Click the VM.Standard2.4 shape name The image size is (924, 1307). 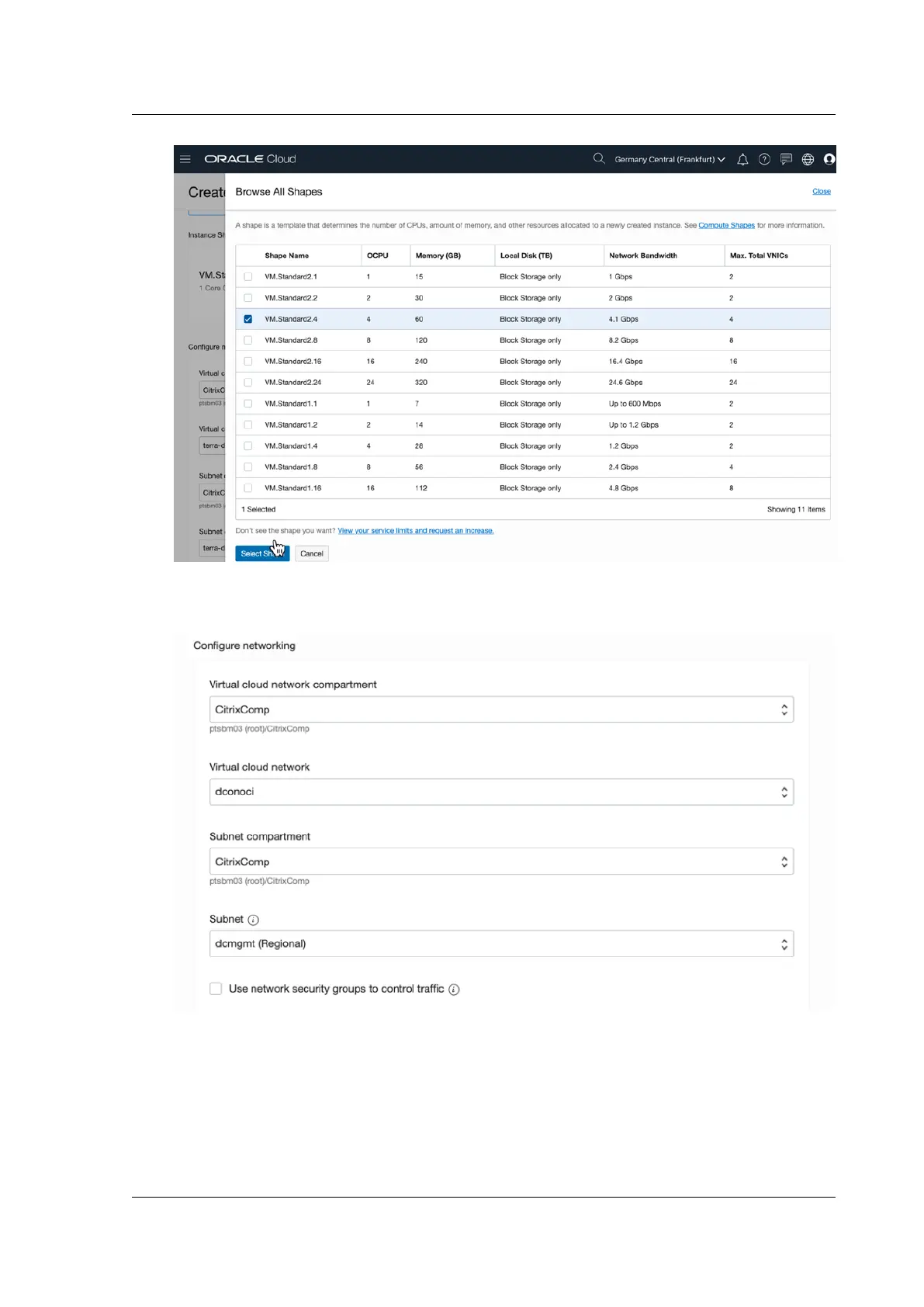coord(291,319)
